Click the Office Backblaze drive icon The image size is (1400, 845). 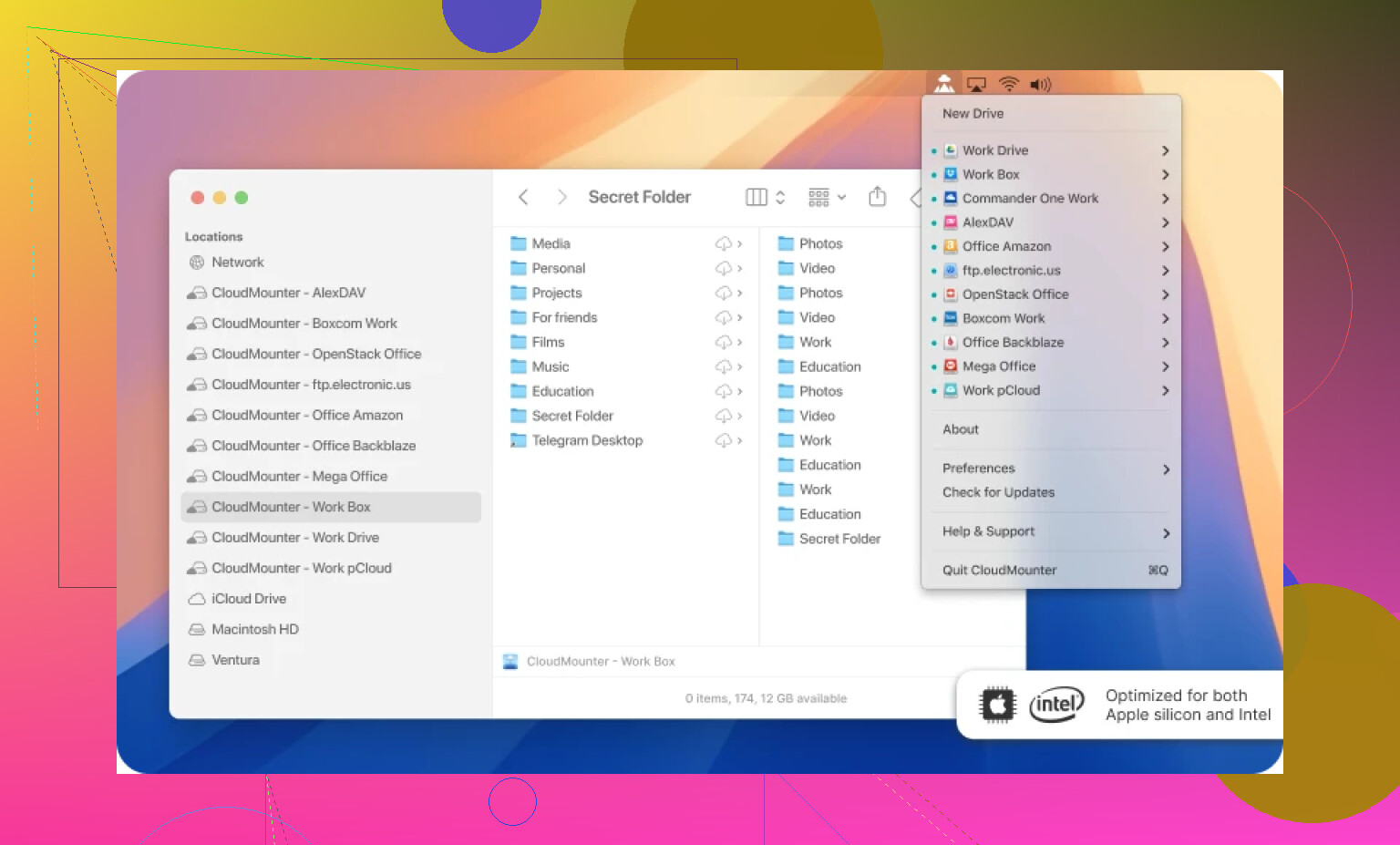[951, 342]
